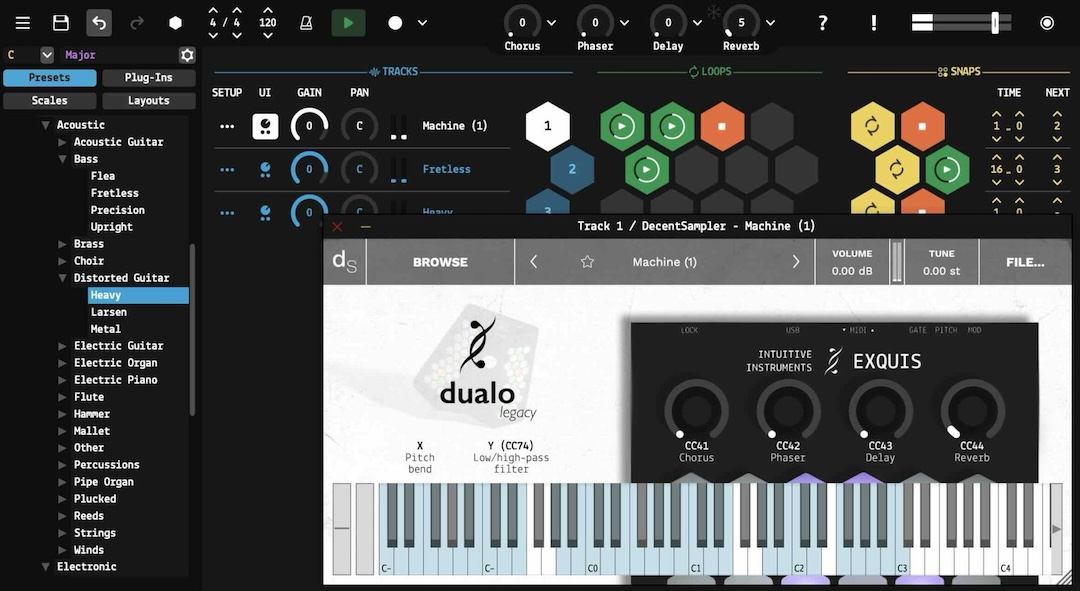Image resolution: width=1080 pixels, height=591 pixels.
Task: Click the help question mark icon
Action: [x=822, y=22]
